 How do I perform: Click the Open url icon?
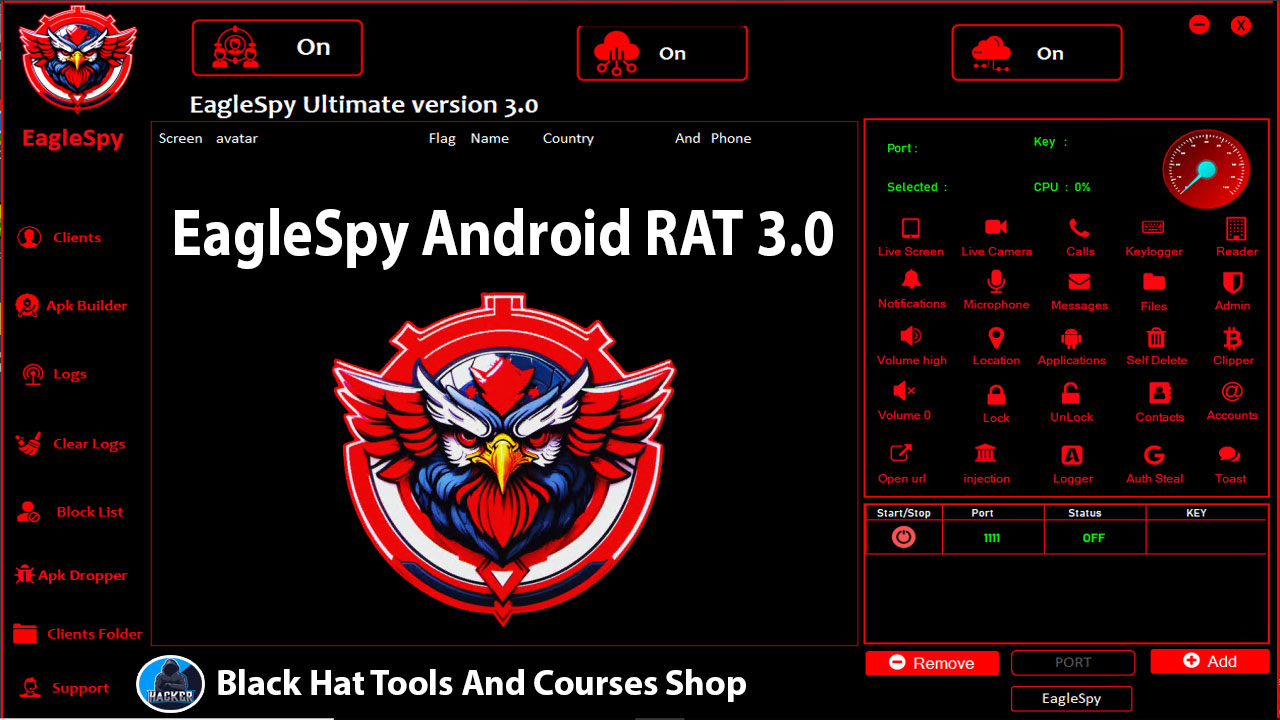(x=901, y=455)
